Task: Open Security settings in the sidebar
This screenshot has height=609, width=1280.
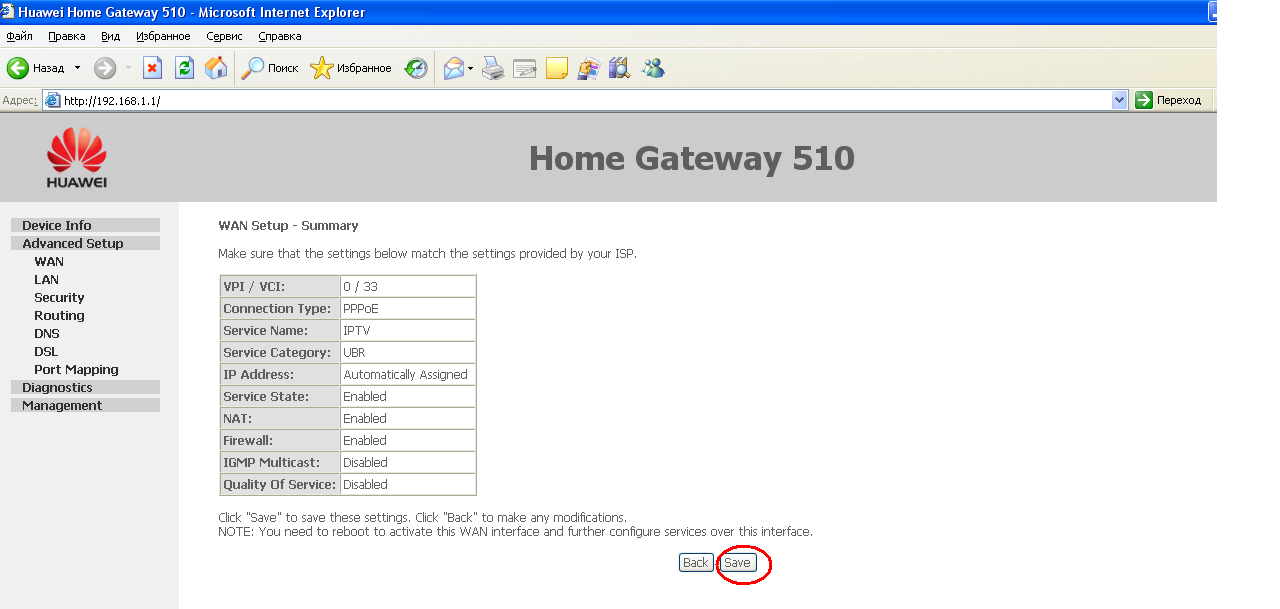Action: [x=59, y=298]
